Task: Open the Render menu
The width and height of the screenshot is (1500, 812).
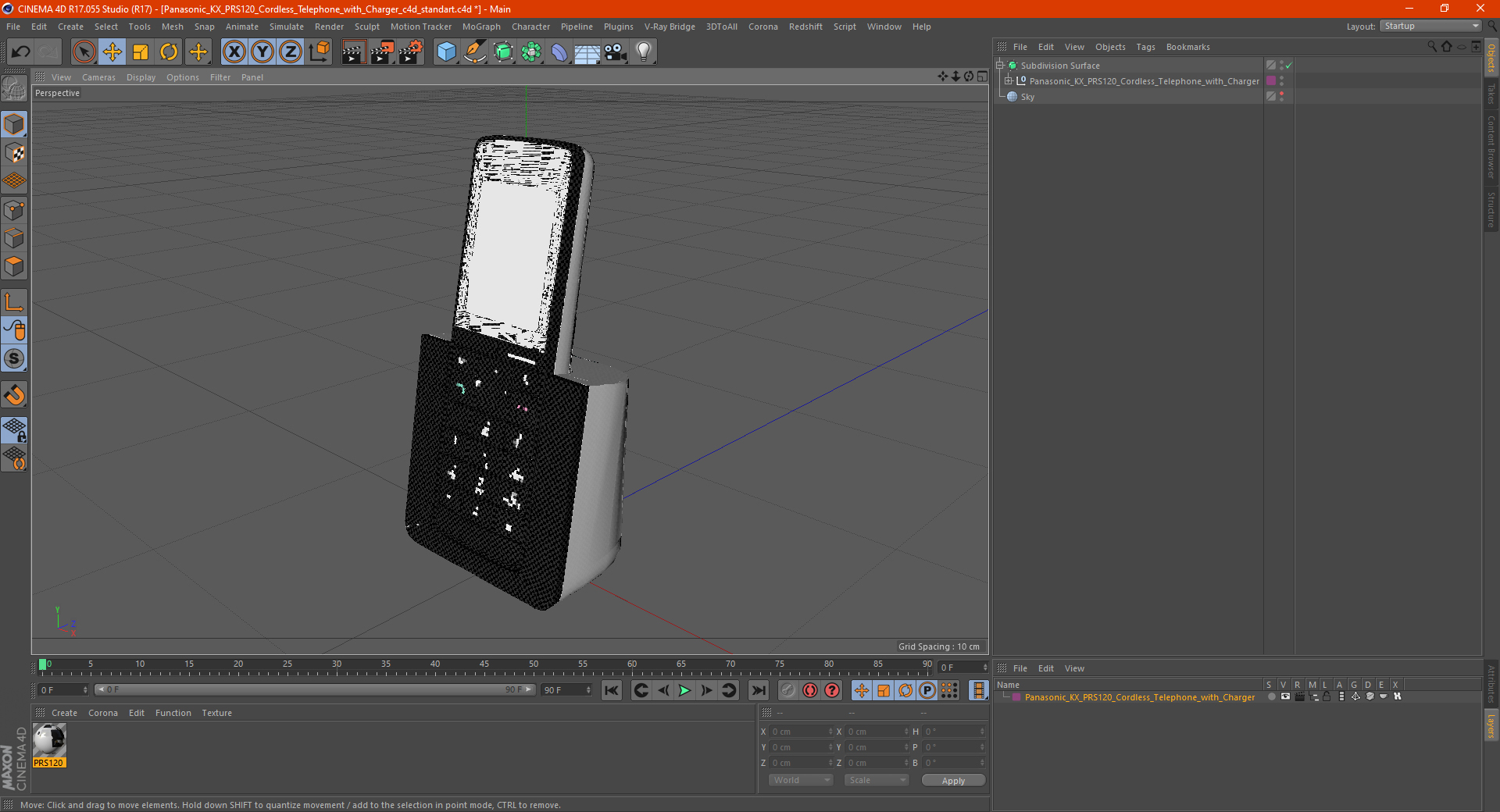Action: (329, 27)
